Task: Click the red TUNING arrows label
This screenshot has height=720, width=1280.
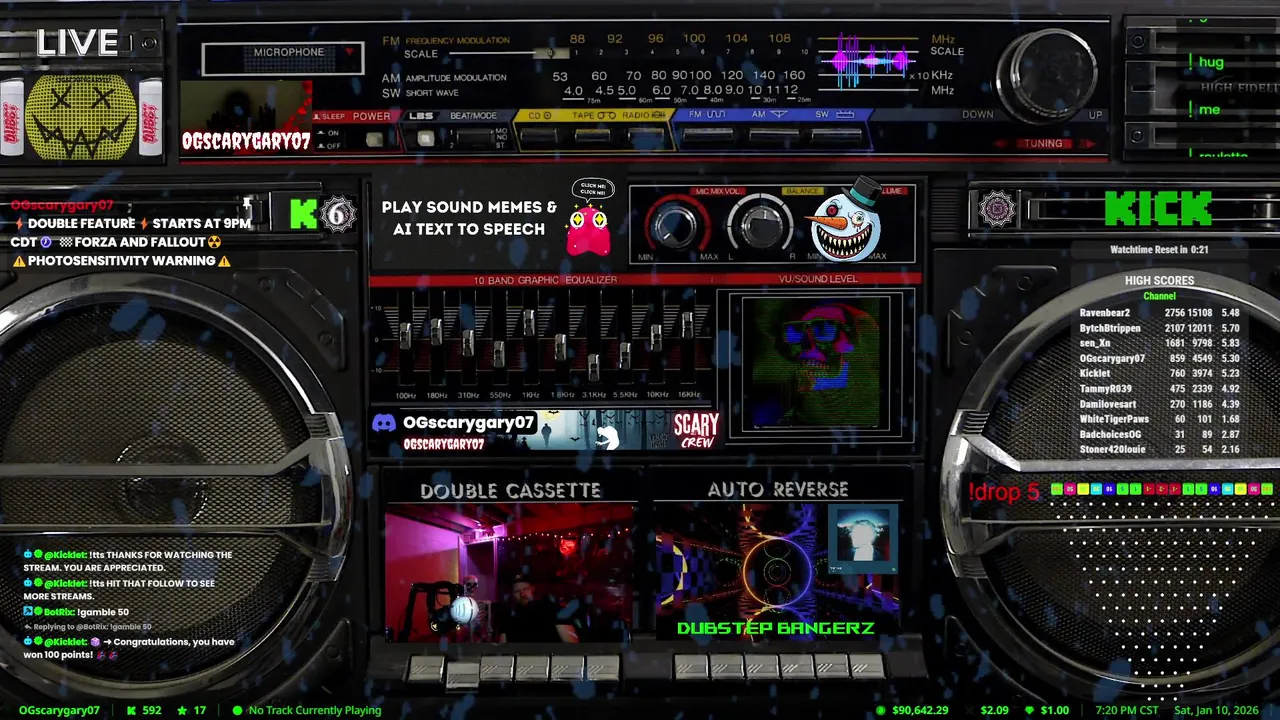Action: click(x=1043, y=144)
